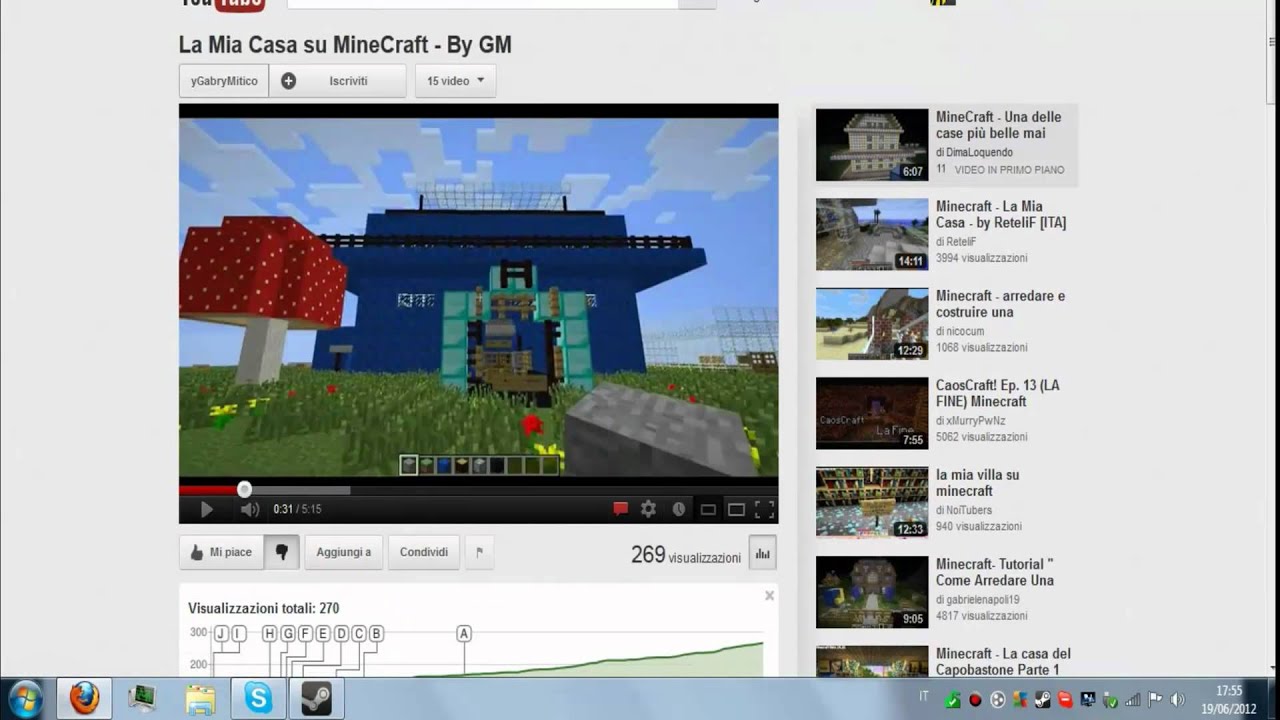
Task: Click the search button next to the search field
Action: [697, 3]
